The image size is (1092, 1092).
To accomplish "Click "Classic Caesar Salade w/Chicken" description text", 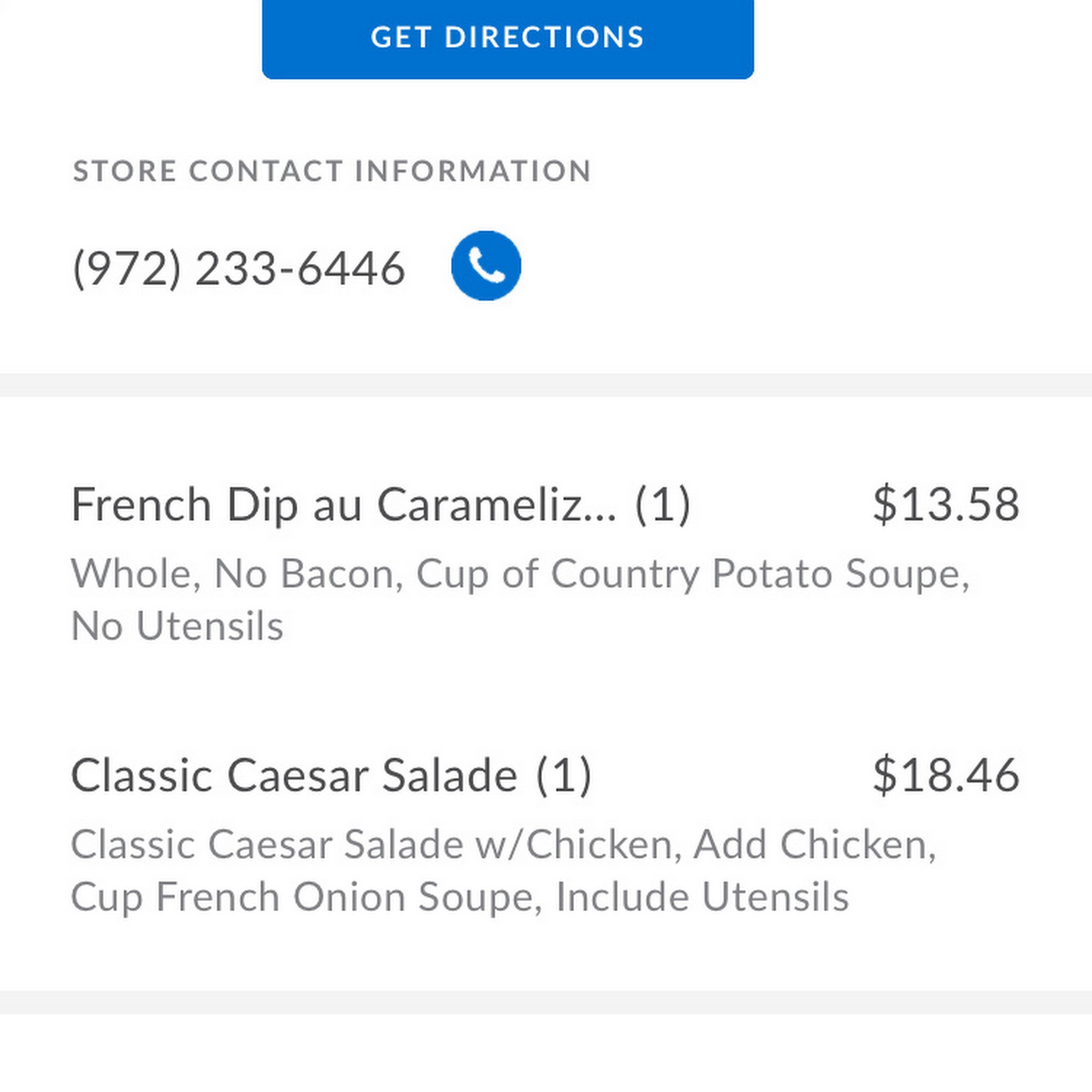I will click(371, 845).
